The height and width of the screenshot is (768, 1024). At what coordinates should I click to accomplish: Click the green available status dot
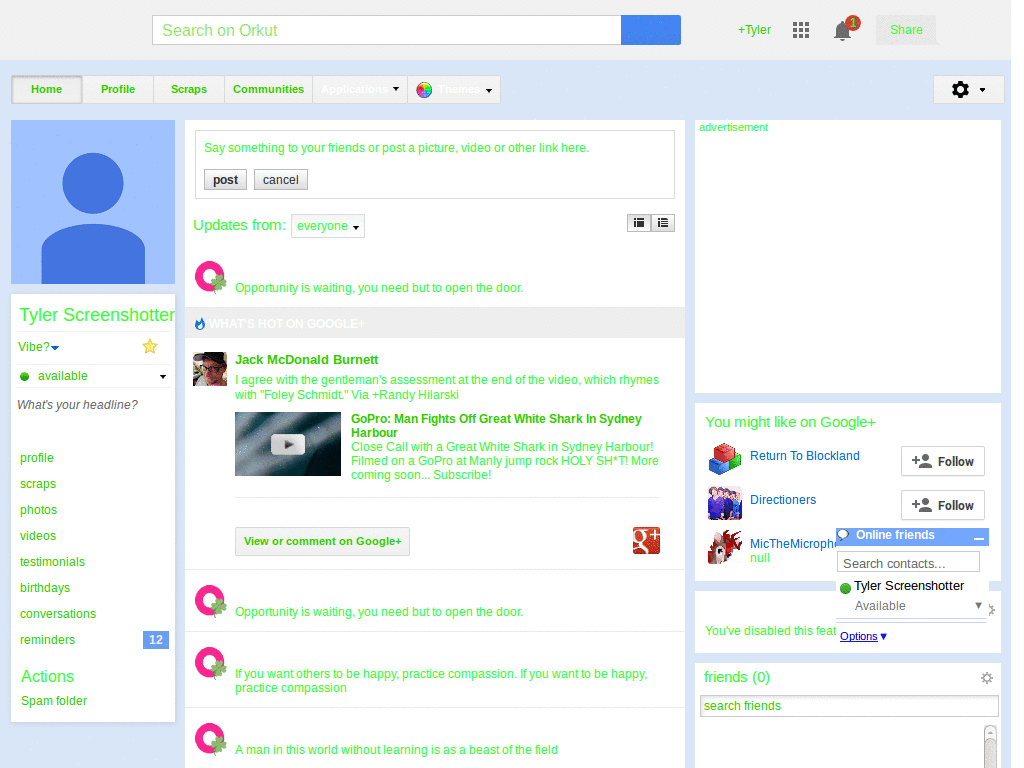tap(25, 376)
